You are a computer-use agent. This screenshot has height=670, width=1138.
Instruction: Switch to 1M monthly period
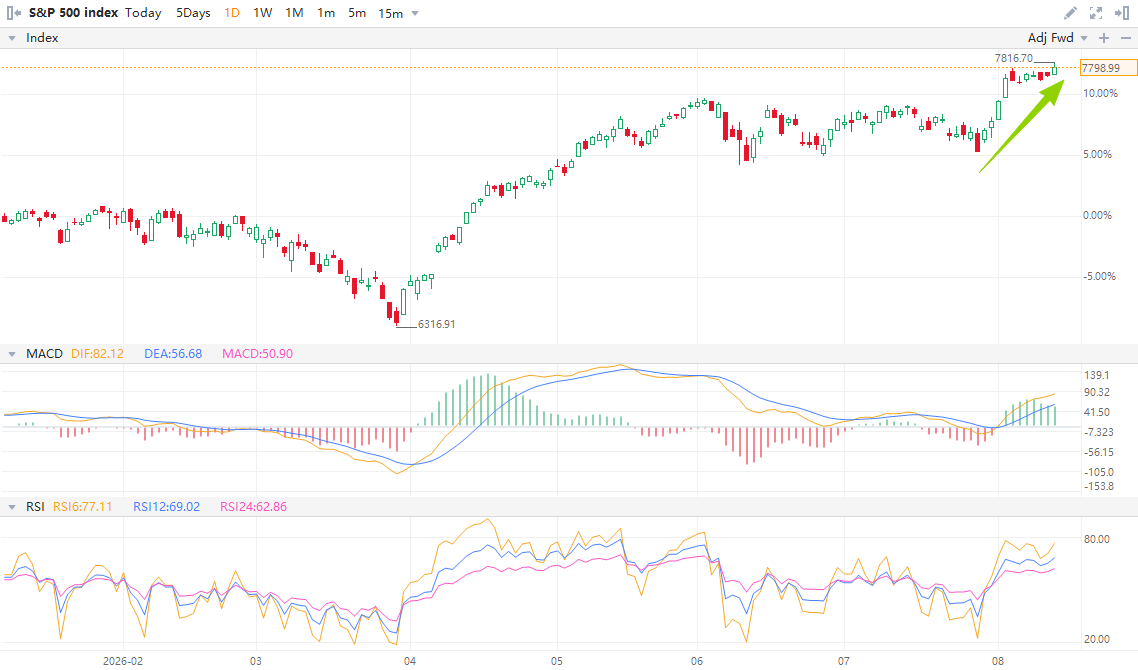(x=294, y=13)
